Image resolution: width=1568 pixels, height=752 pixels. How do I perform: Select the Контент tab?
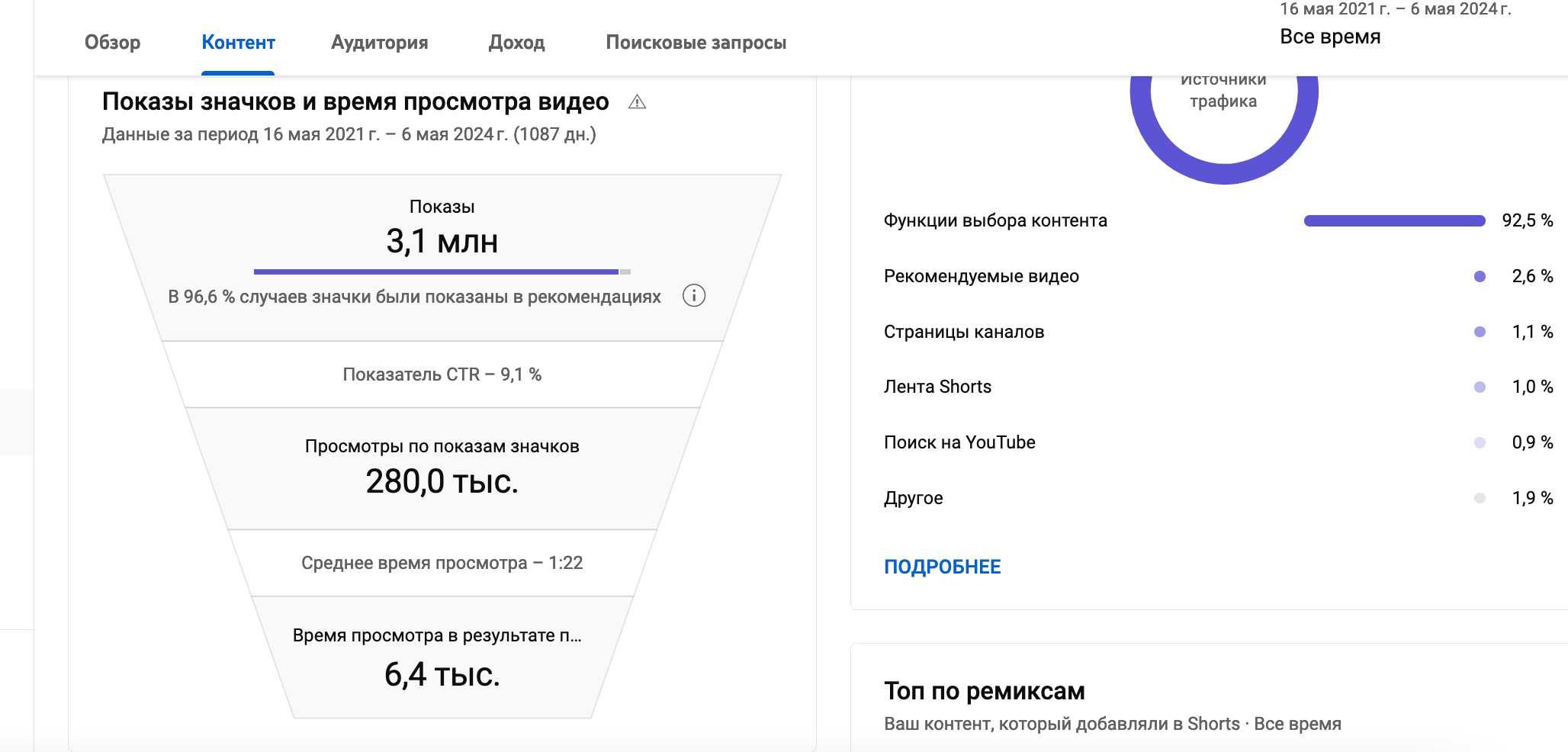pos(238,43)
